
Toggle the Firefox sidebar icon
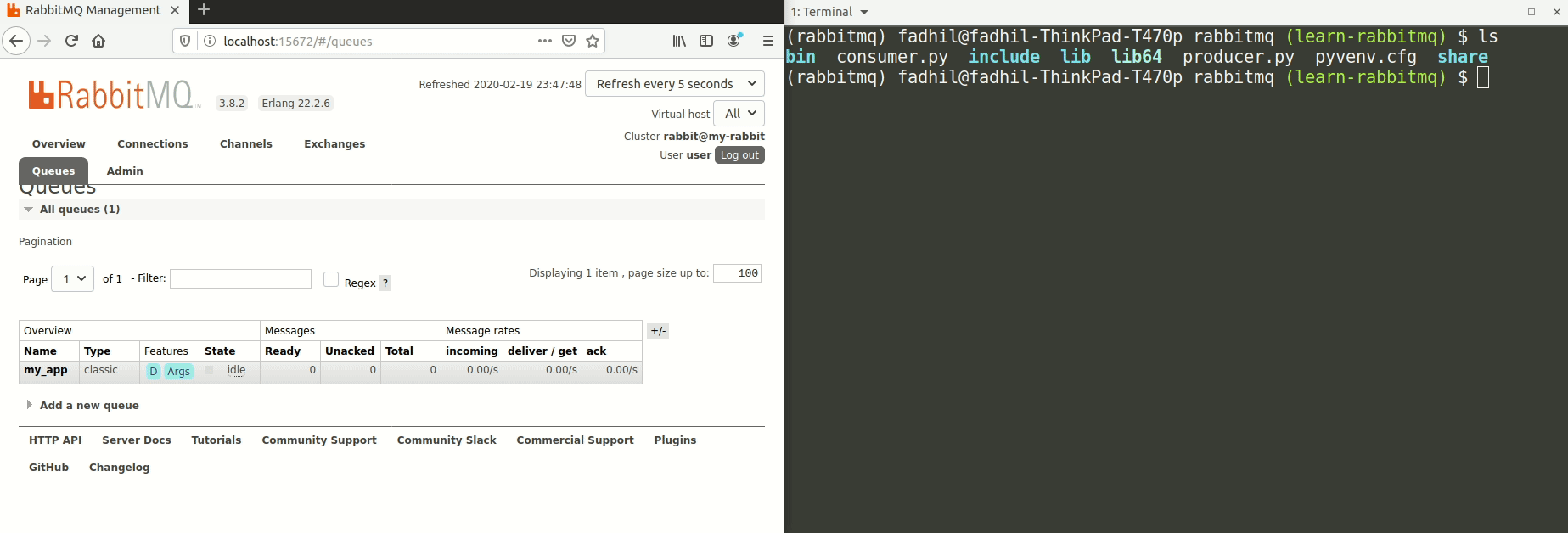706,41
